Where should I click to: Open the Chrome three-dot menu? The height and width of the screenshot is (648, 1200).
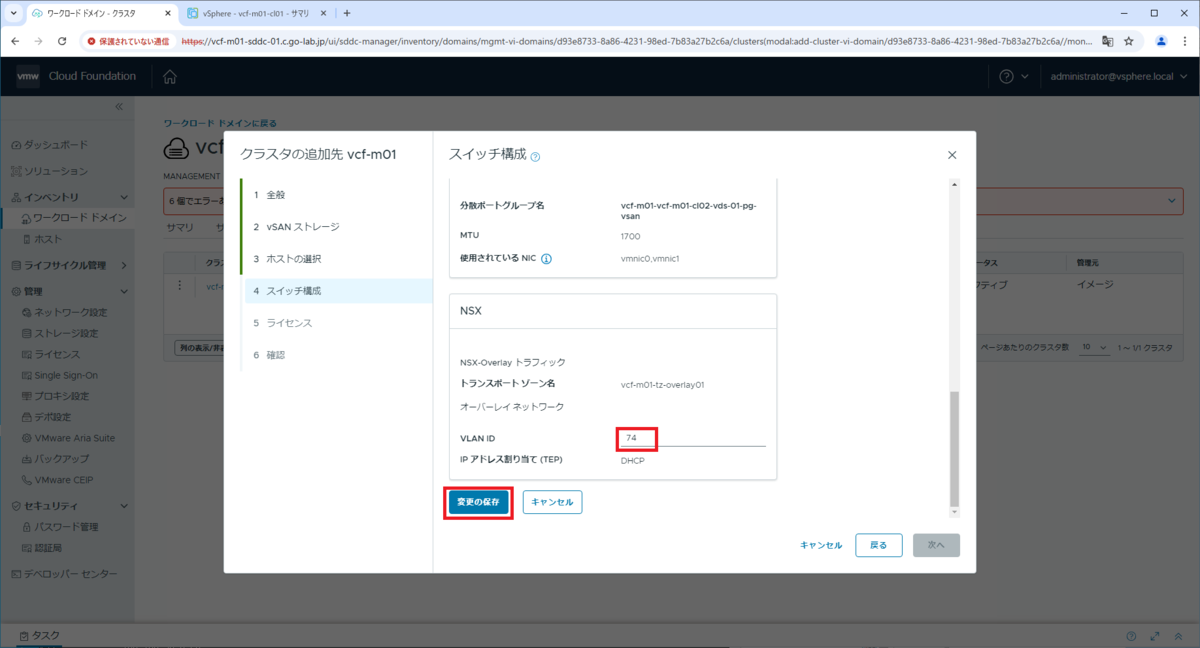[x=1185, y=41]
